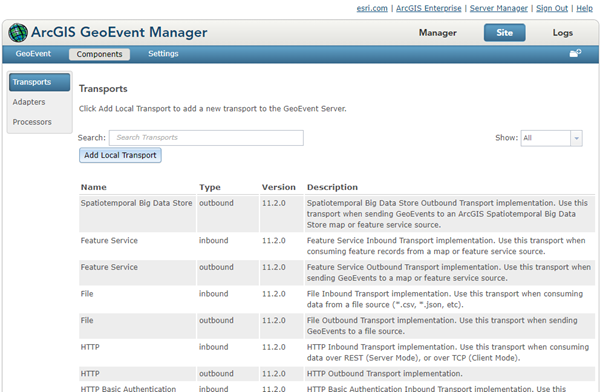This screenshot has height=392, width=600.
Task: Select the Components menu item
Action: click(x=99, y=54)
